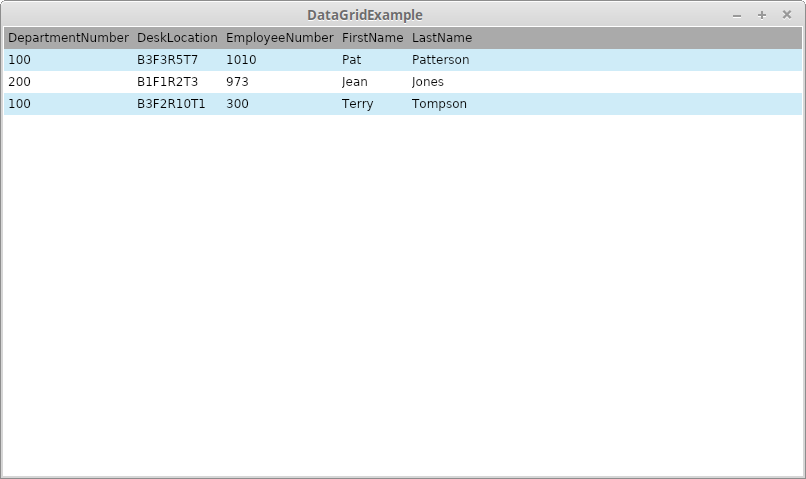The width and height of the screenshot is (806, 479).
Task: Click the FirstName column header
Action: point(372,38)
